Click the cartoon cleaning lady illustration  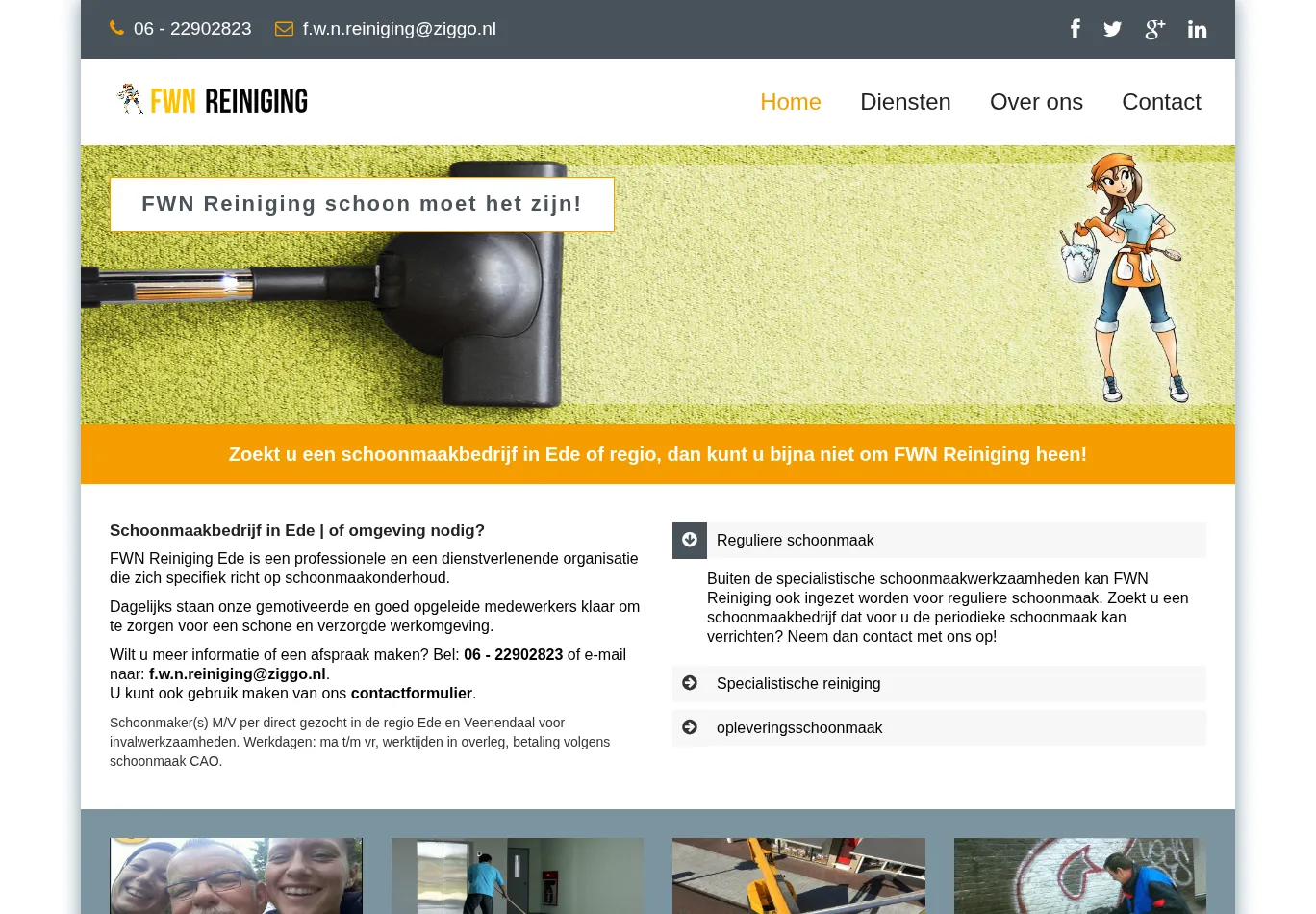pyautogui.click(x=1123, y=277)
